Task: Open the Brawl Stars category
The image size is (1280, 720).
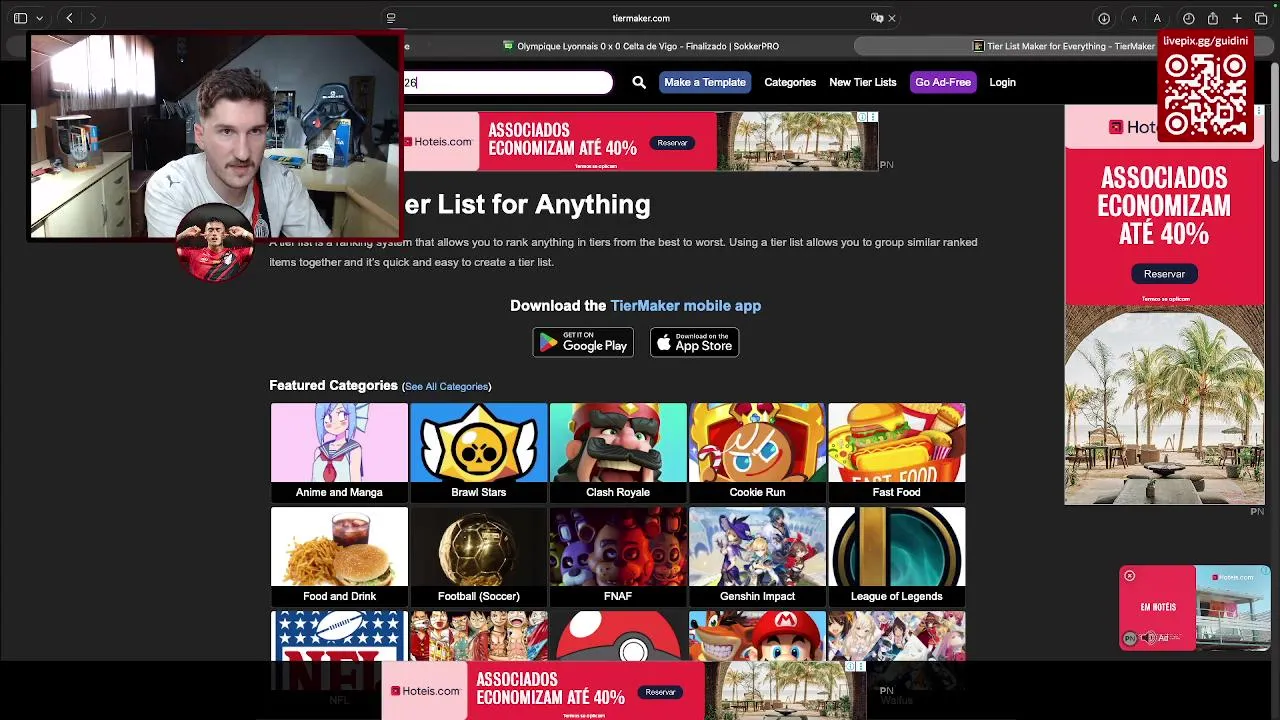Action: click(x=478, y=452)
